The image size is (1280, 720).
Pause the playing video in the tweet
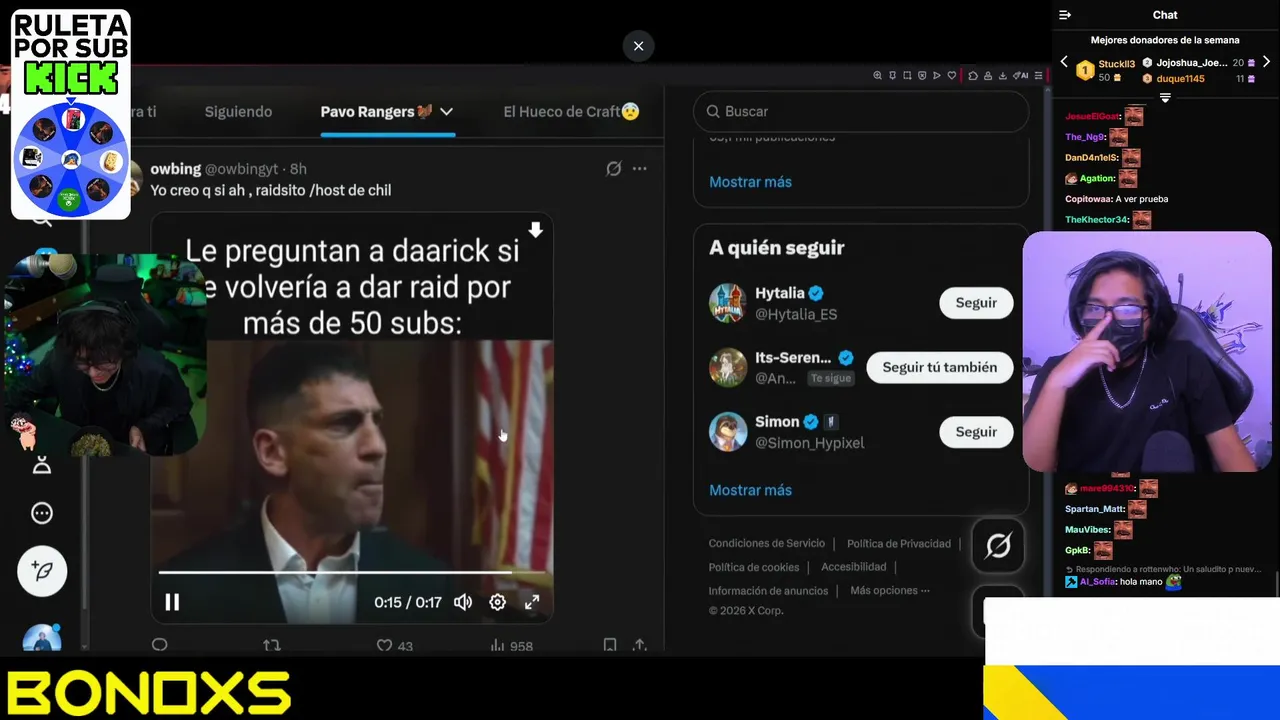172,602
